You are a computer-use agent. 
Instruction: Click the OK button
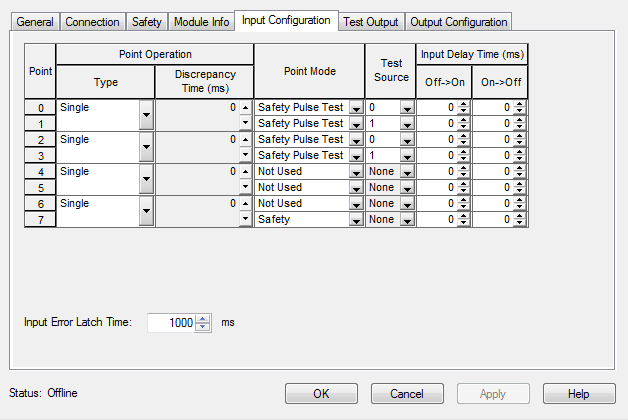click(321, 394)
